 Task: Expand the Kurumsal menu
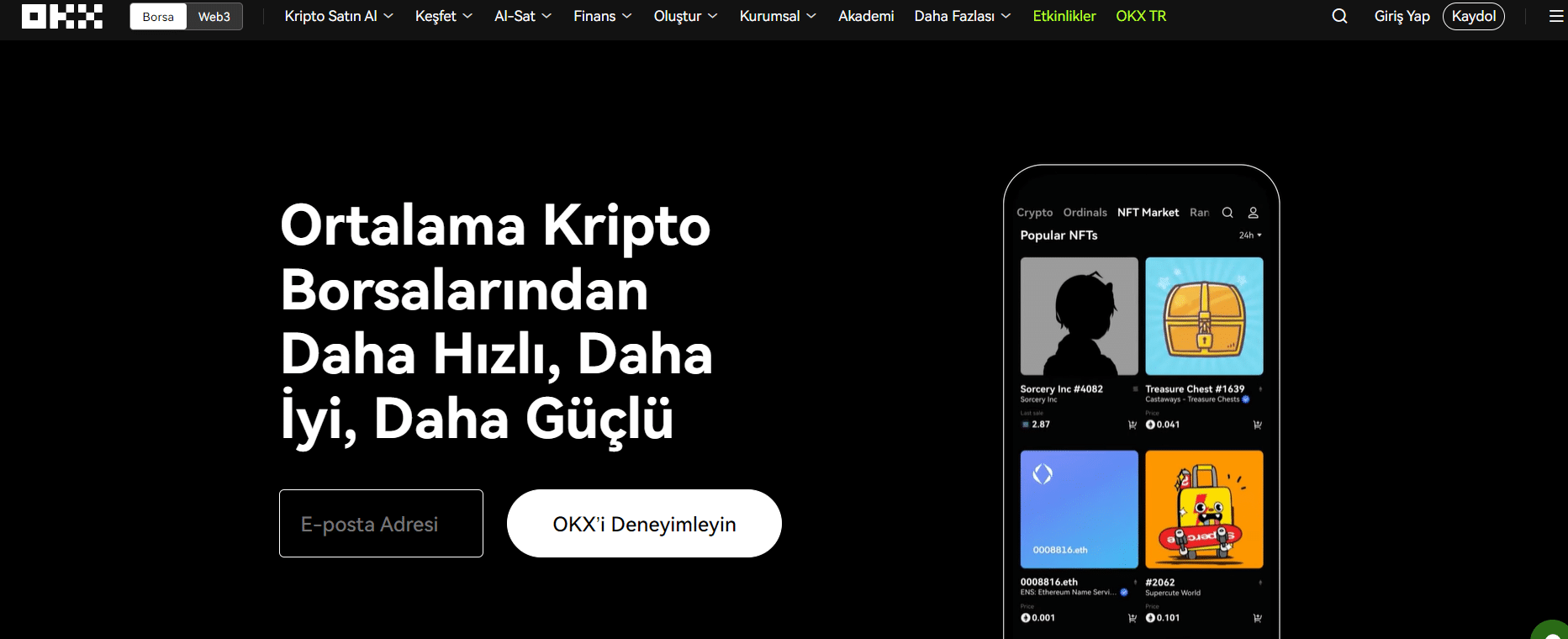[x=778, y=16]
